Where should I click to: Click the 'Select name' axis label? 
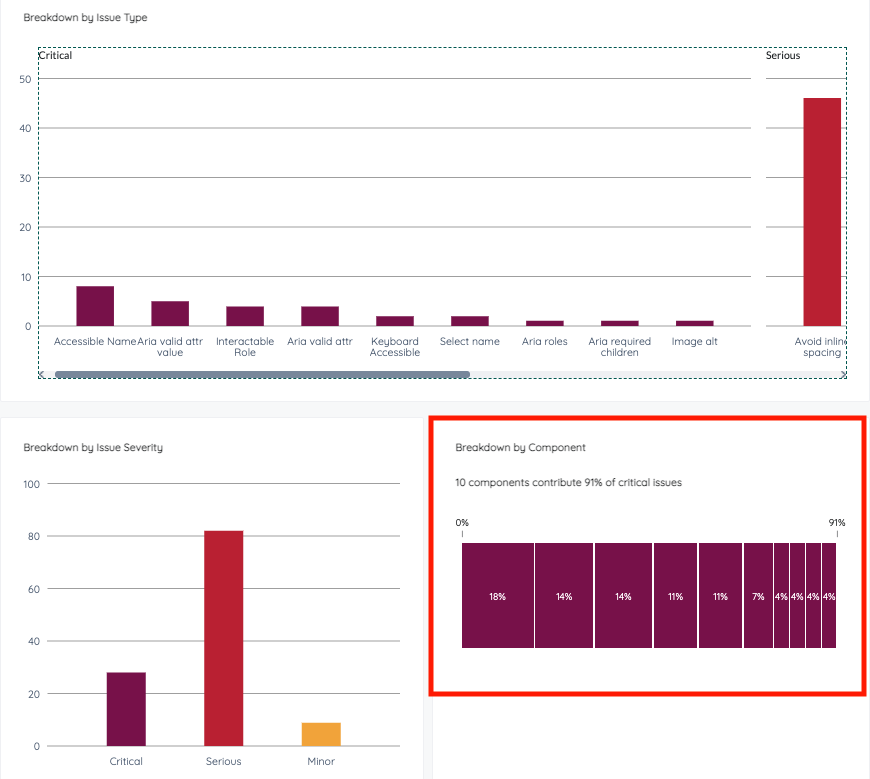click(469, 341)
